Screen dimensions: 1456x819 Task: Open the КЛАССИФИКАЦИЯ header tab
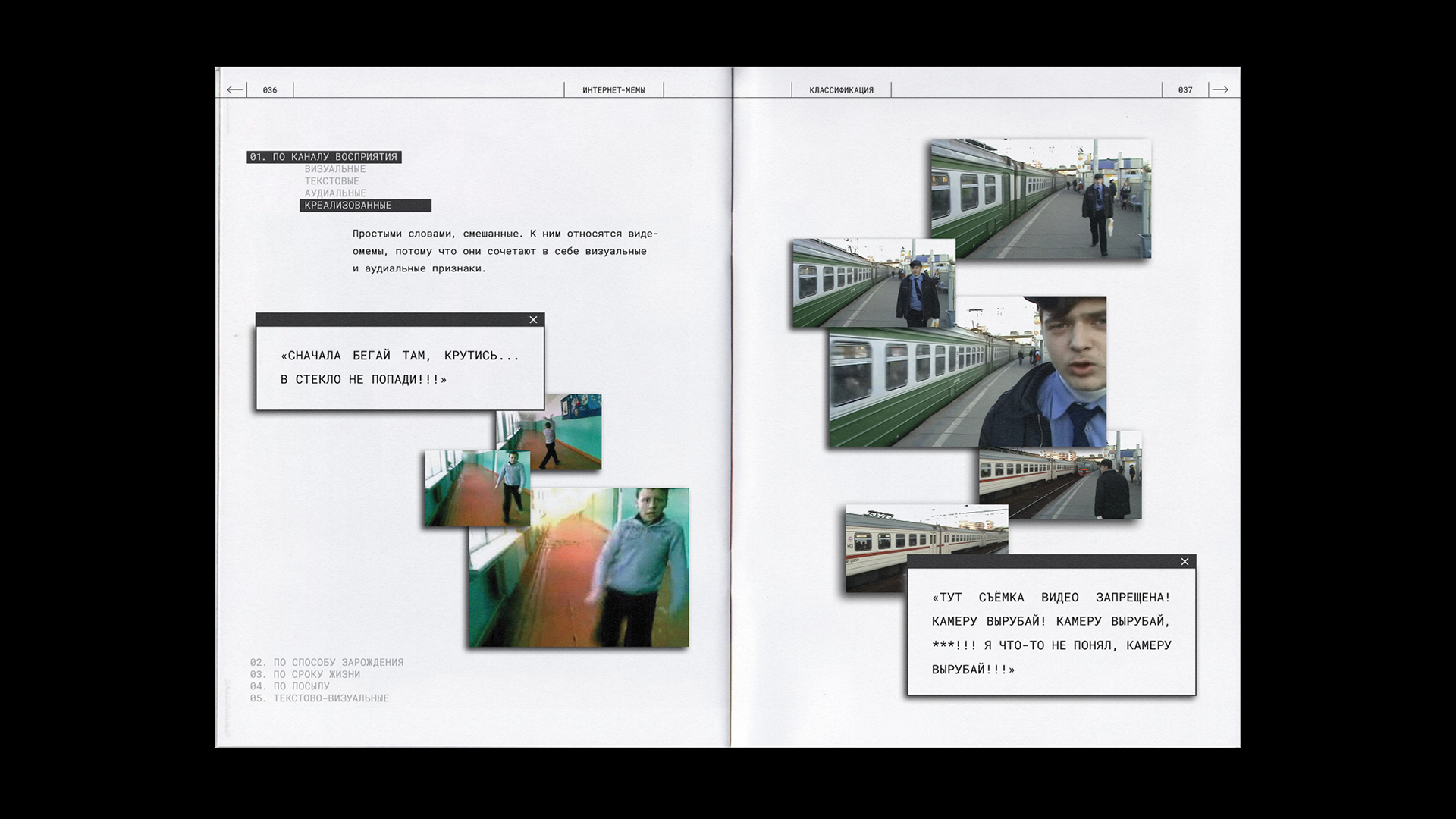pyautogui.click(x=841, y=90)
